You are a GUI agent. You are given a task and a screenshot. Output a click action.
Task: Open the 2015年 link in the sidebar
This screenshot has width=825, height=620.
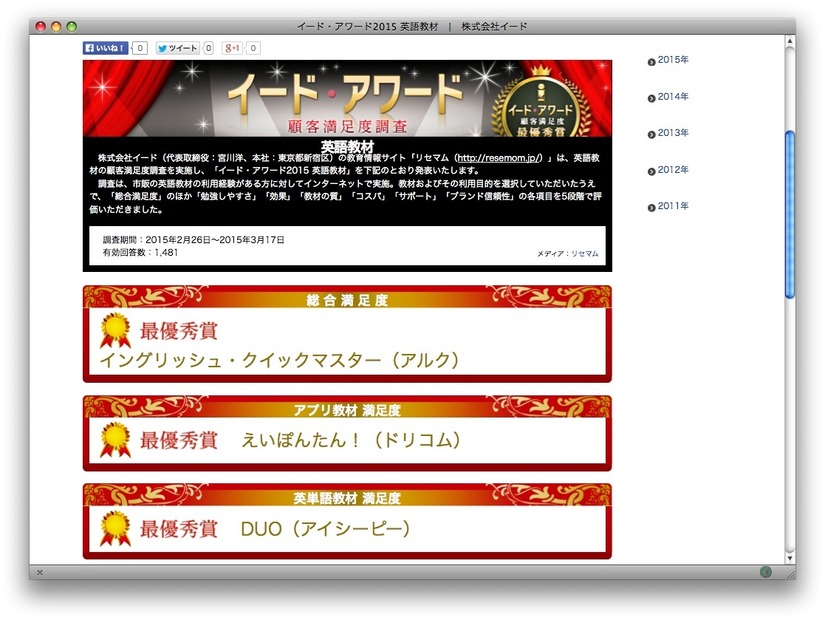click(x=673, y=59)
